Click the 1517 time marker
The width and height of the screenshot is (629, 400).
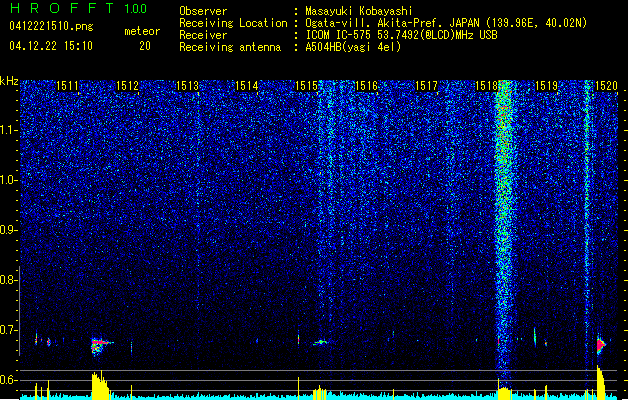tap(426, 86)
